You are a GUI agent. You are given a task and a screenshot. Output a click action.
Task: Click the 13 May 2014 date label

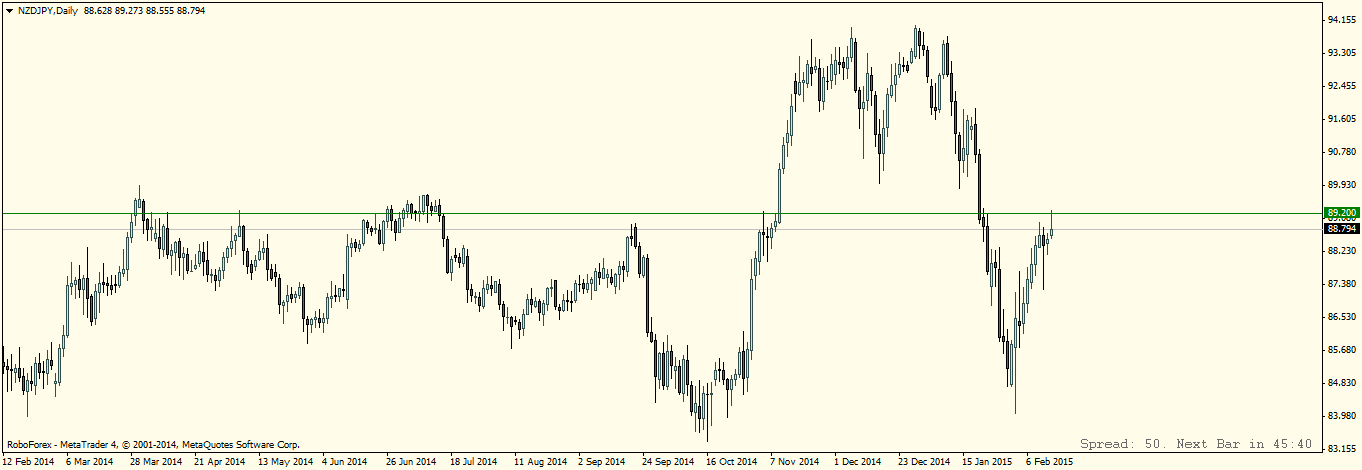pos(286,462)
